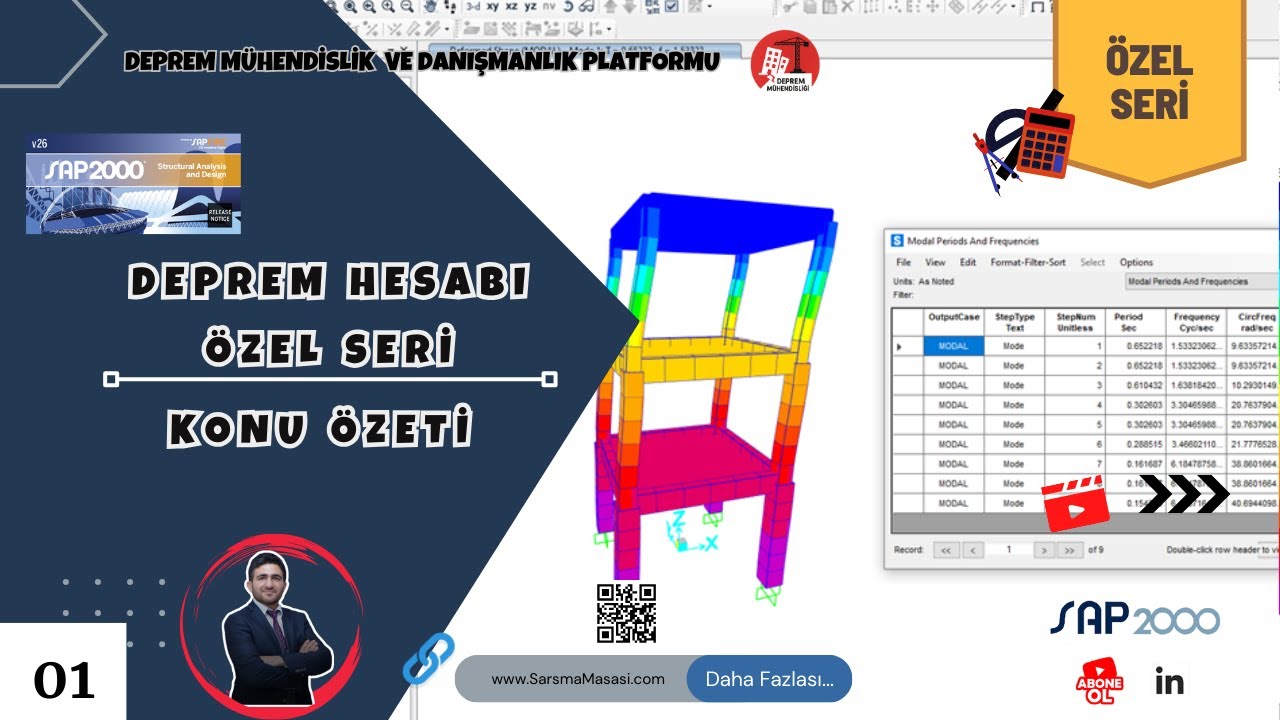Open Options menu in Modal Periods window

point(1136,262)
